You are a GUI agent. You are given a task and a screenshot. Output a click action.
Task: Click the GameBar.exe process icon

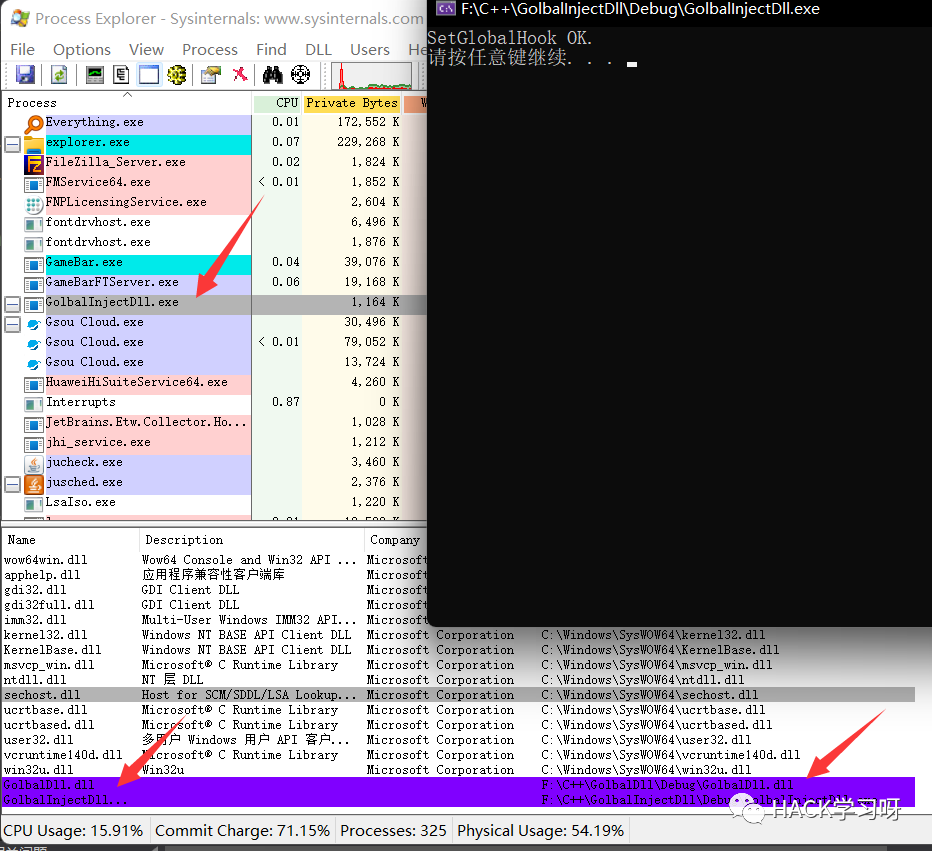(x=34, y=264)
